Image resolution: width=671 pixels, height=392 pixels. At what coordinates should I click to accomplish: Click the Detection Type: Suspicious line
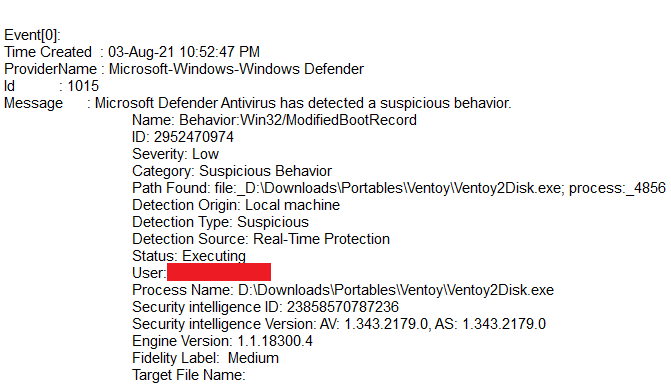point(220,222)
